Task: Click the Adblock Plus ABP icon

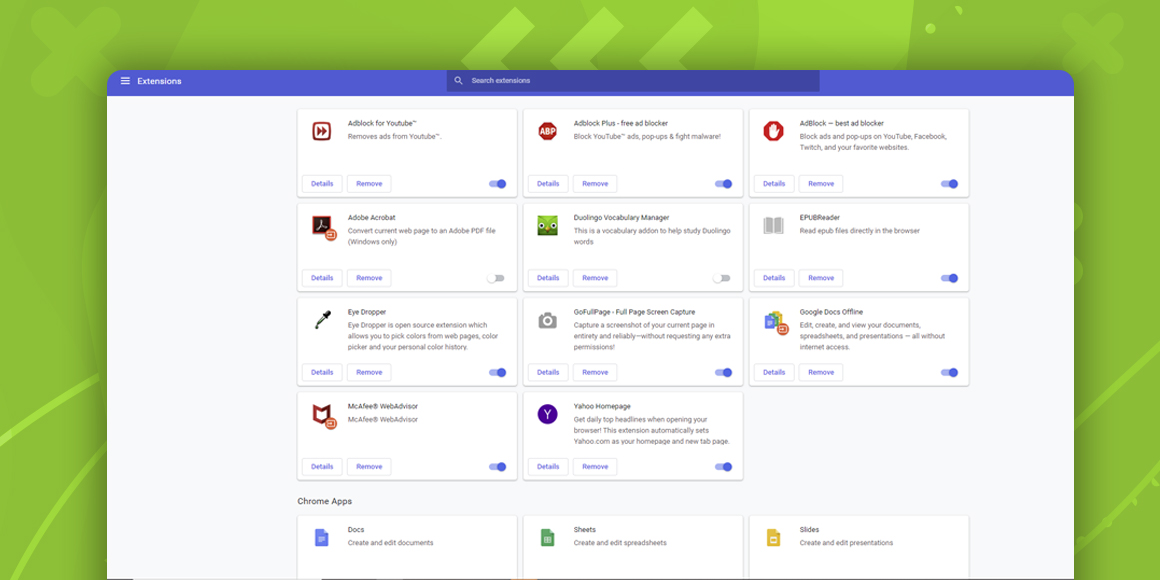Action: [547, 131]
